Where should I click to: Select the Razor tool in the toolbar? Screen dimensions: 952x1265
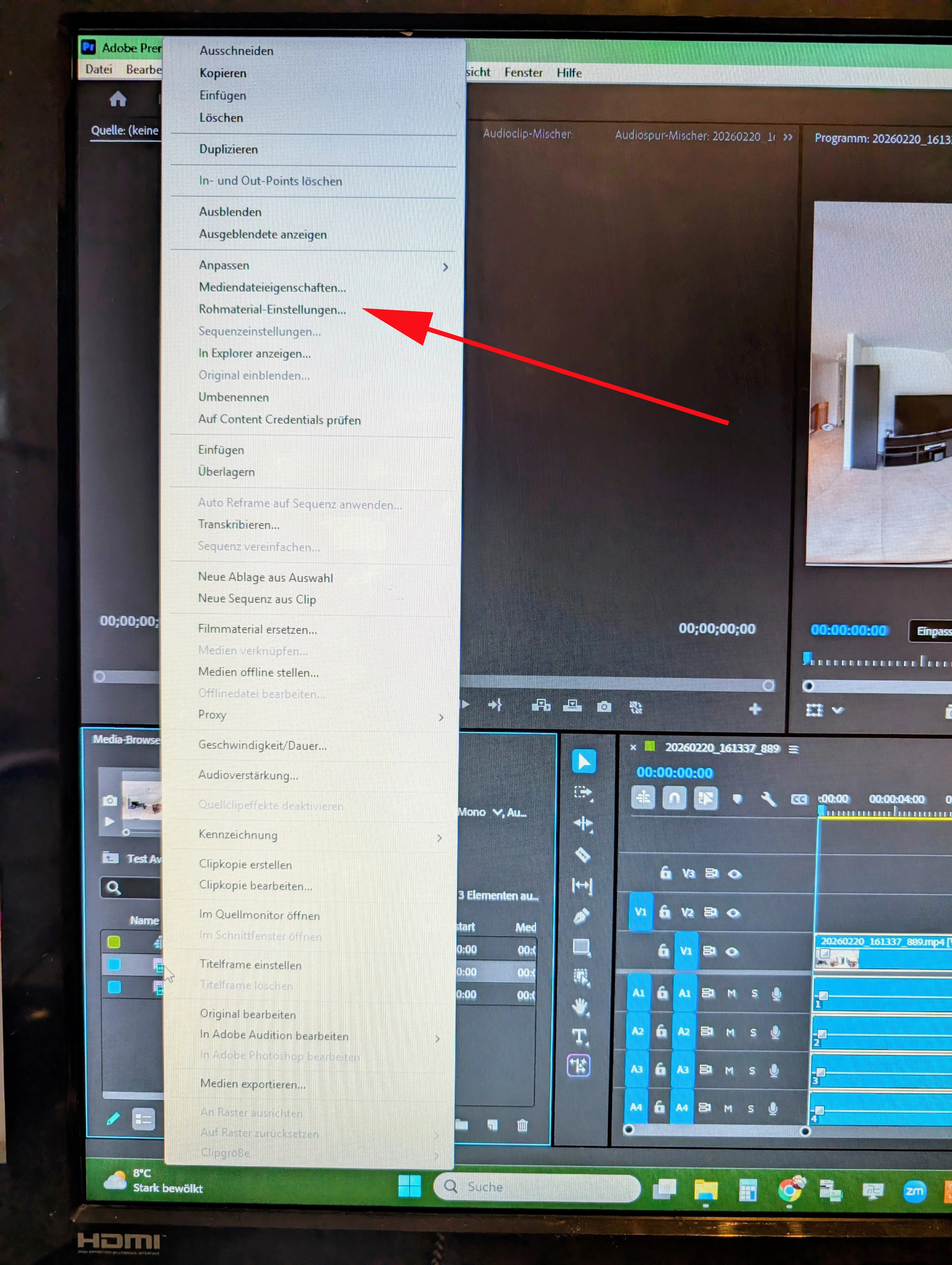(582, 855)
